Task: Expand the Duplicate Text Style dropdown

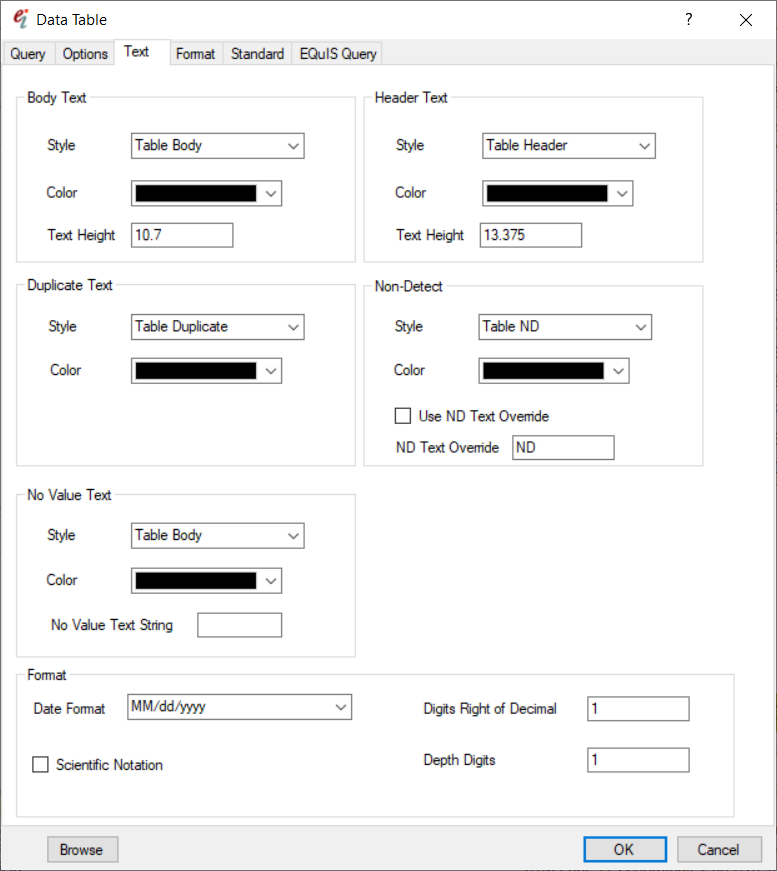Action: pyautogui.click(x=217, y=327)
